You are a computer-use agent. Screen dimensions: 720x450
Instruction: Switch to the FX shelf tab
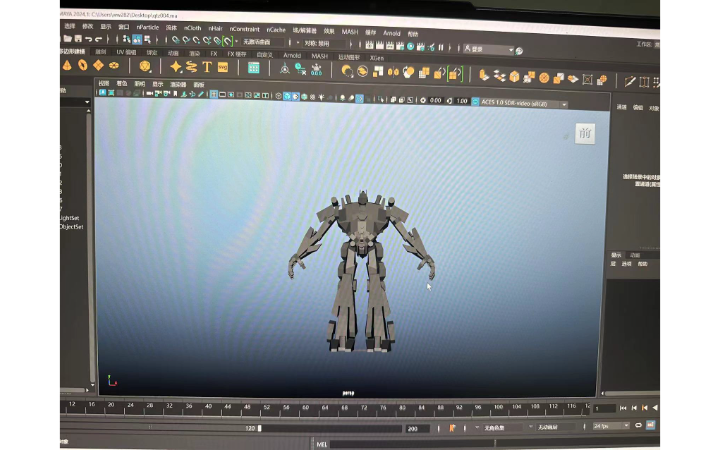(x=214, y=54)
